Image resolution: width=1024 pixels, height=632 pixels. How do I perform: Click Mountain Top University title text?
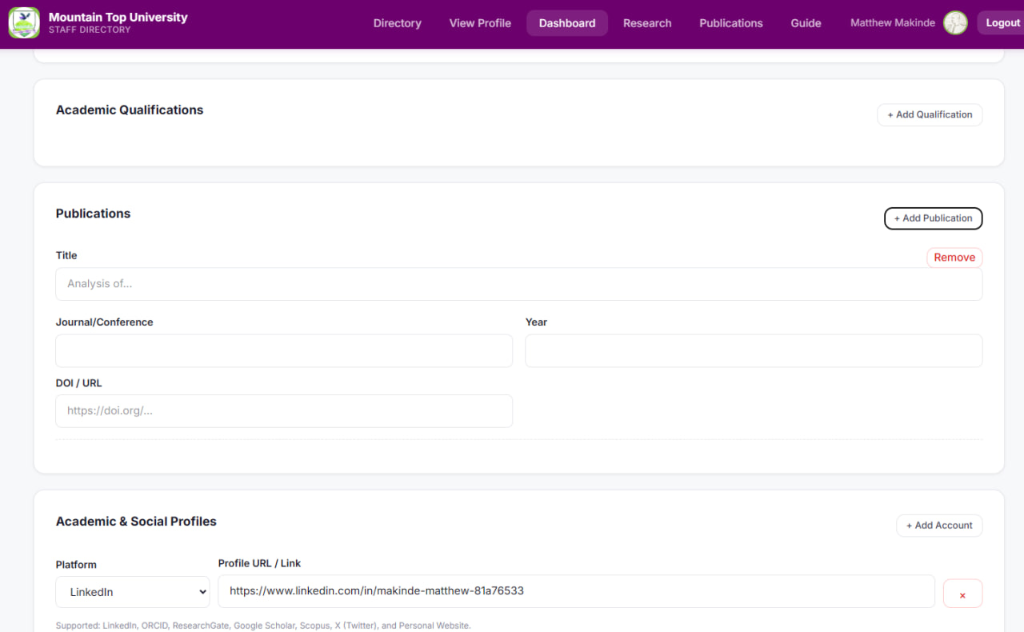click(118, 17)
